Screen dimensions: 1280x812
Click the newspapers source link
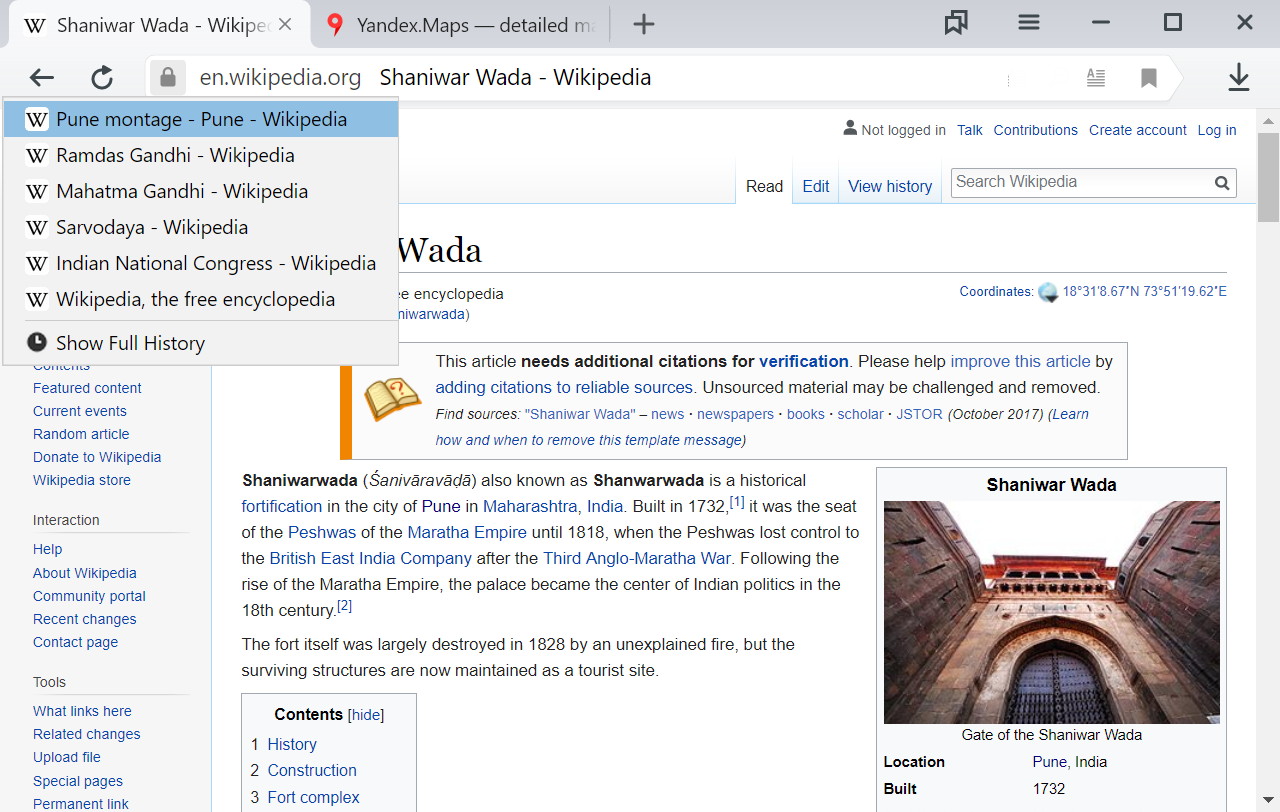pos(735,414)
